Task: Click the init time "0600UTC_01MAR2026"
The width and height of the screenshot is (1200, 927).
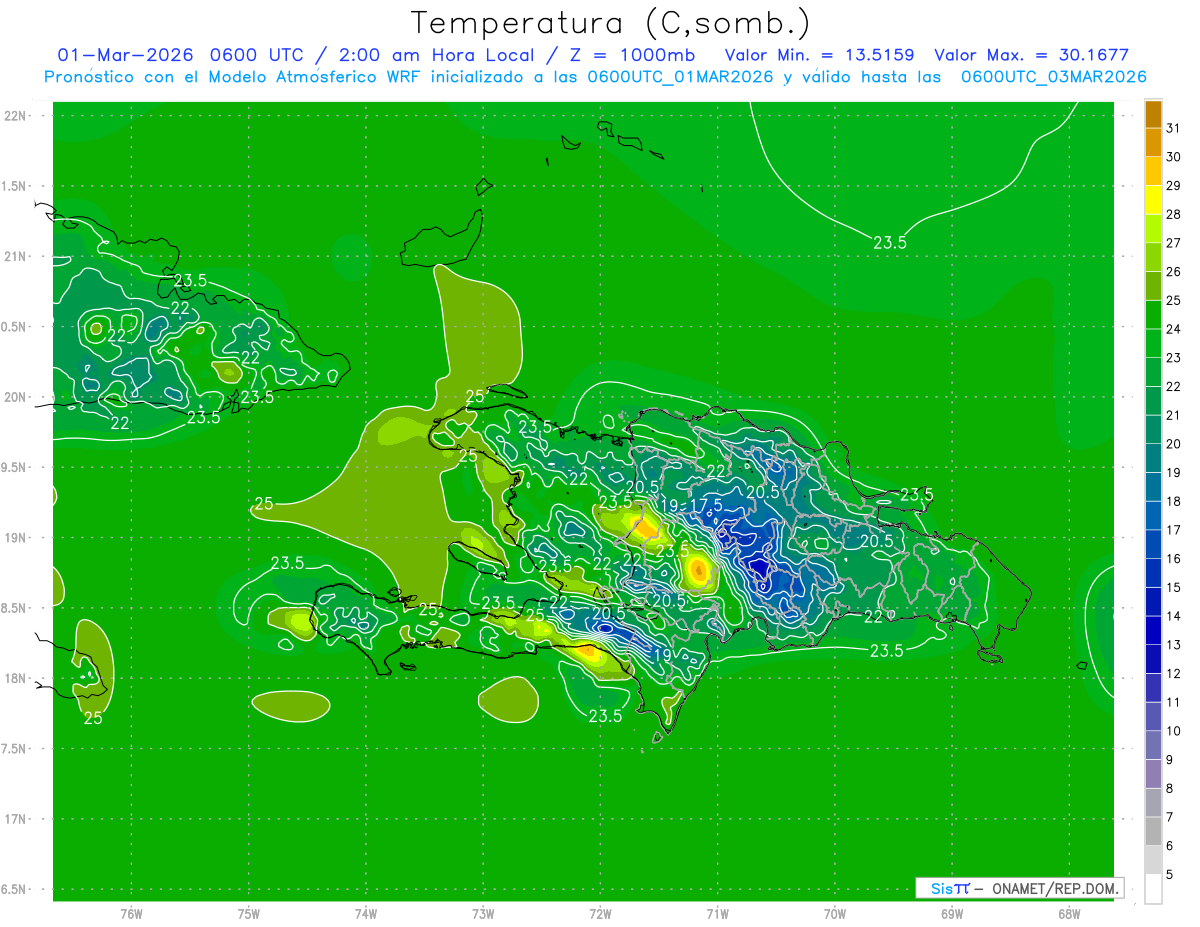Action: pos(679,77)
